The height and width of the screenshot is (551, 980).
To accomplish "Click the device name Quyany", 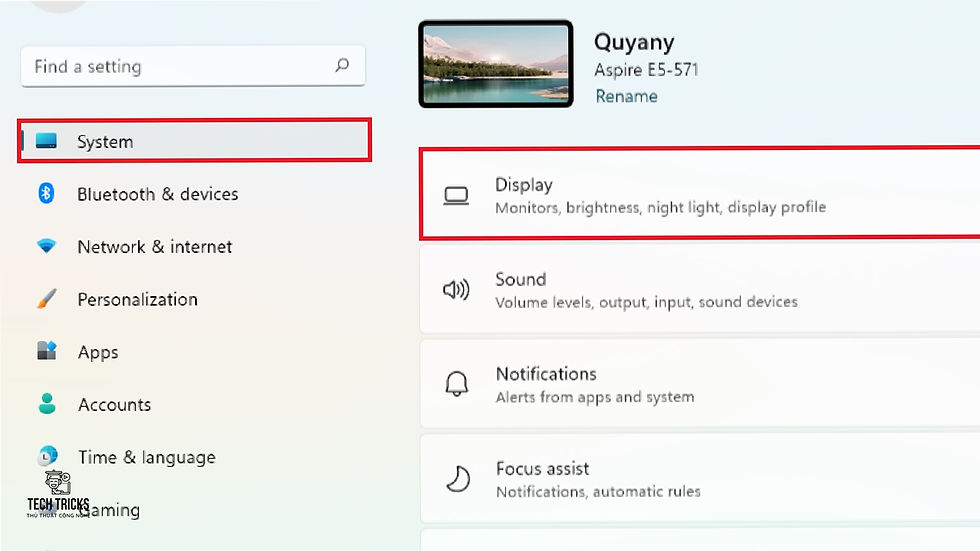I will (634, 42).
